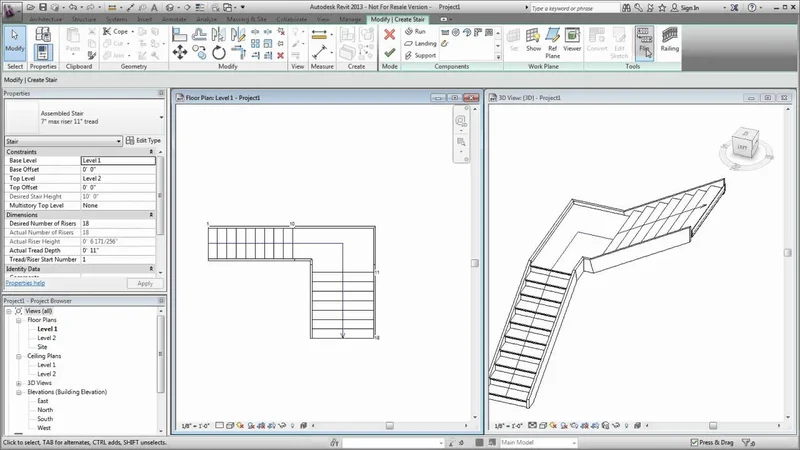Collapse the Identity Data section
The image size is (800, 450).
(151, 269)
